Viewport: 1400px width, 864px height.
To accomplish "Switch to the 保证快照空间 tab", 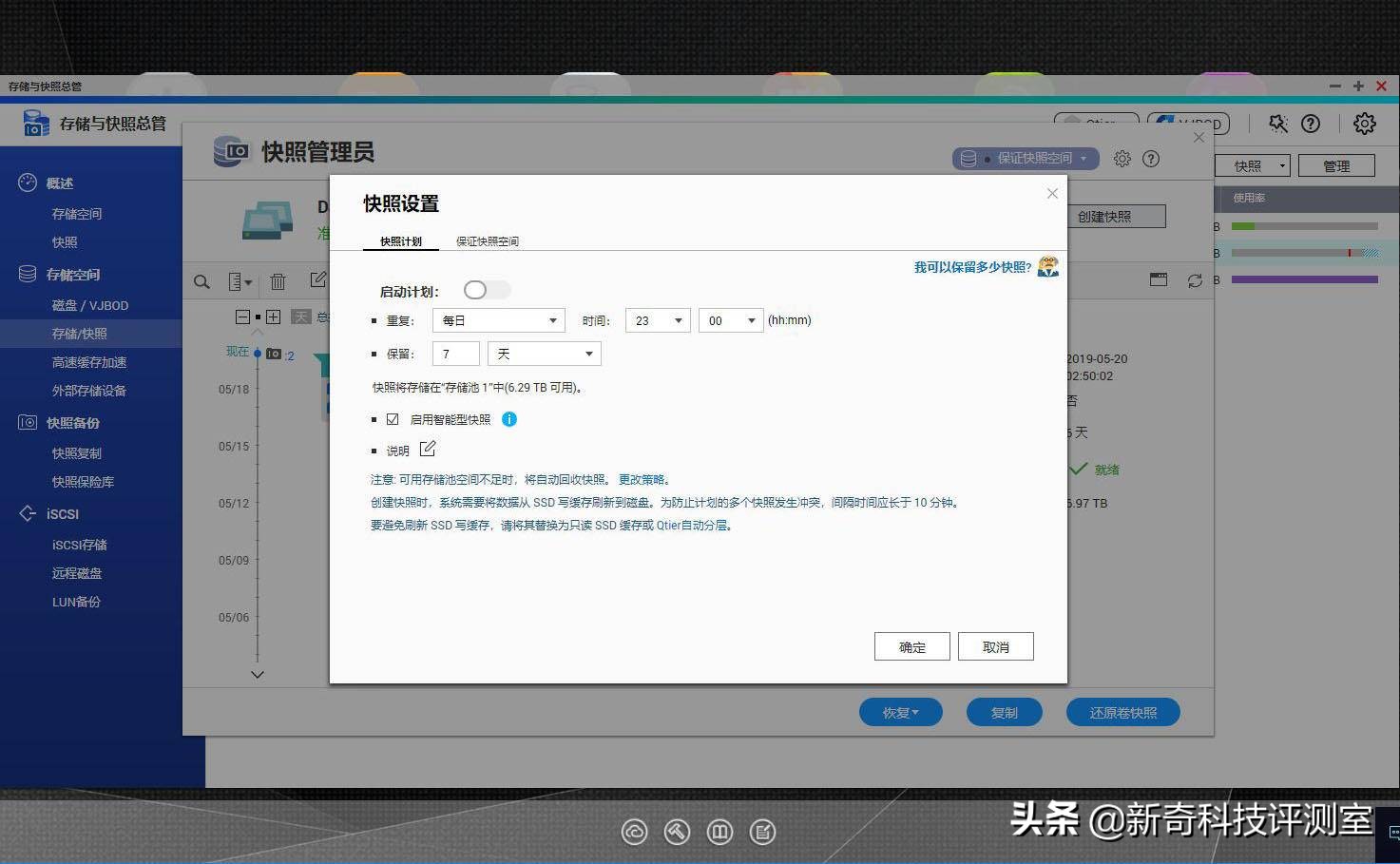I will (x=487, y=241).
